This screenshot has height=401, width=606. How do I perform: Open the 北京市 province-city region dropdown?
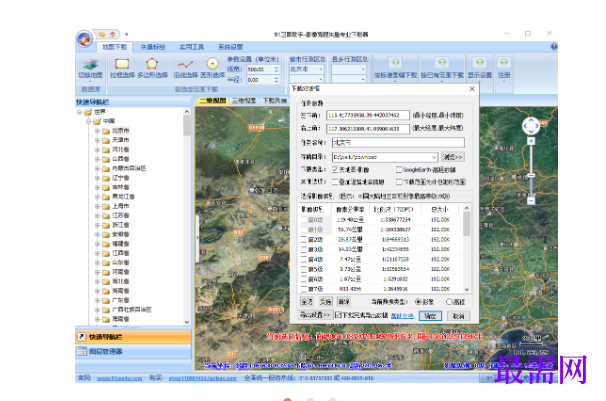(x=321, y=69)
